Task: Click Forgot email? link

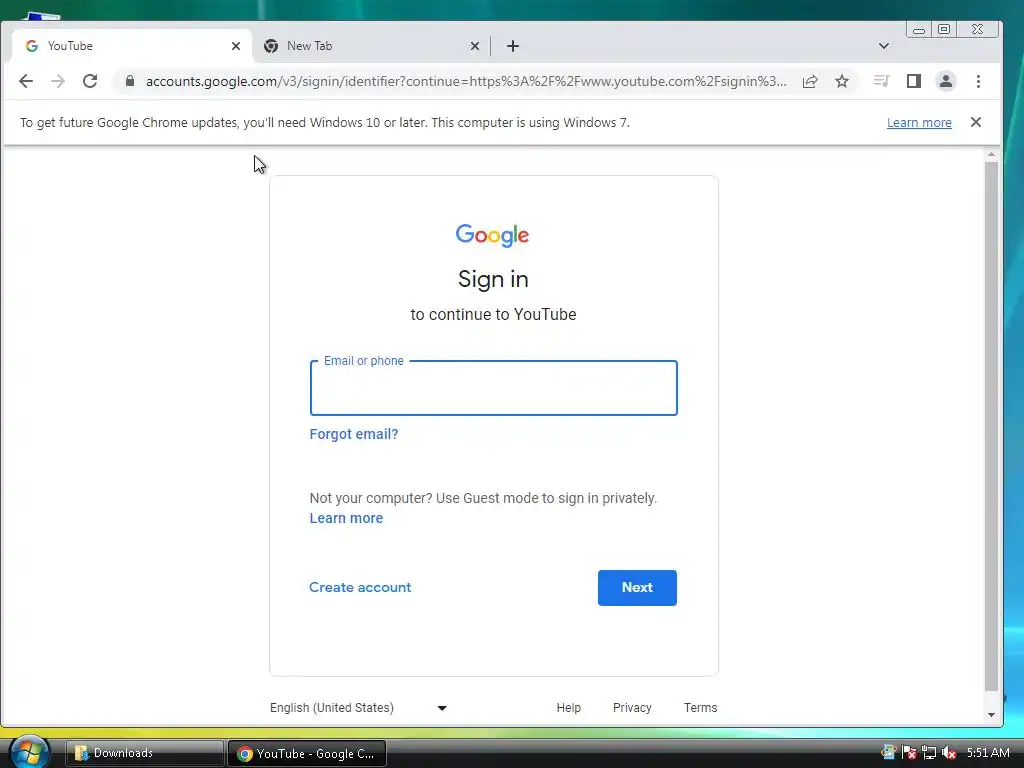Action: (x=354, y=434)
